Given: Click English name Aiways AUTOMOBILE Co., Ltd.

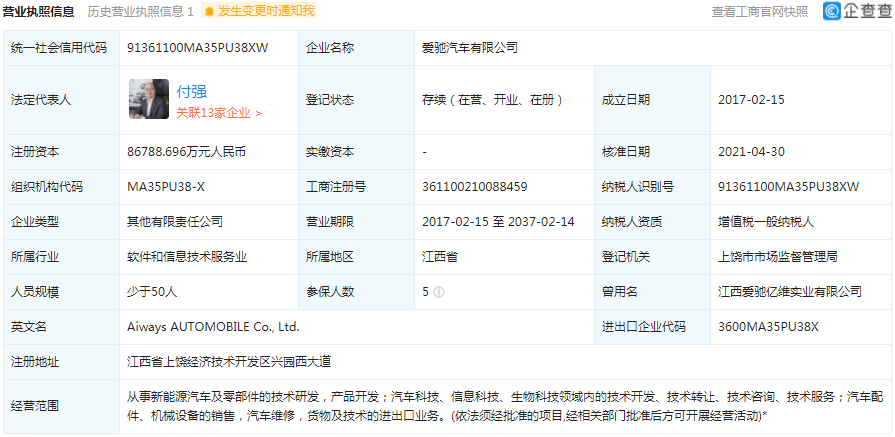Looking at the screenshot, I should click(213, 327).
